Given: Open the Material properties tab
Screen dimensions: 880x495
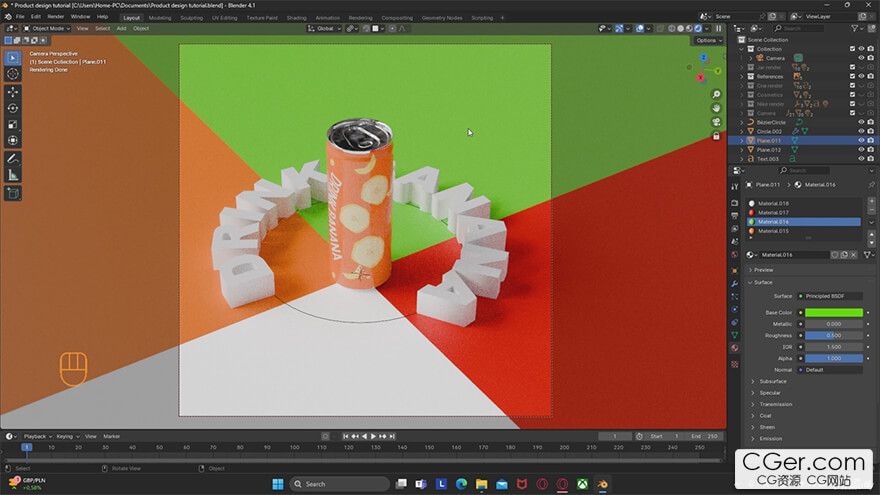Looking at the screenshot, I should point(735,348).
